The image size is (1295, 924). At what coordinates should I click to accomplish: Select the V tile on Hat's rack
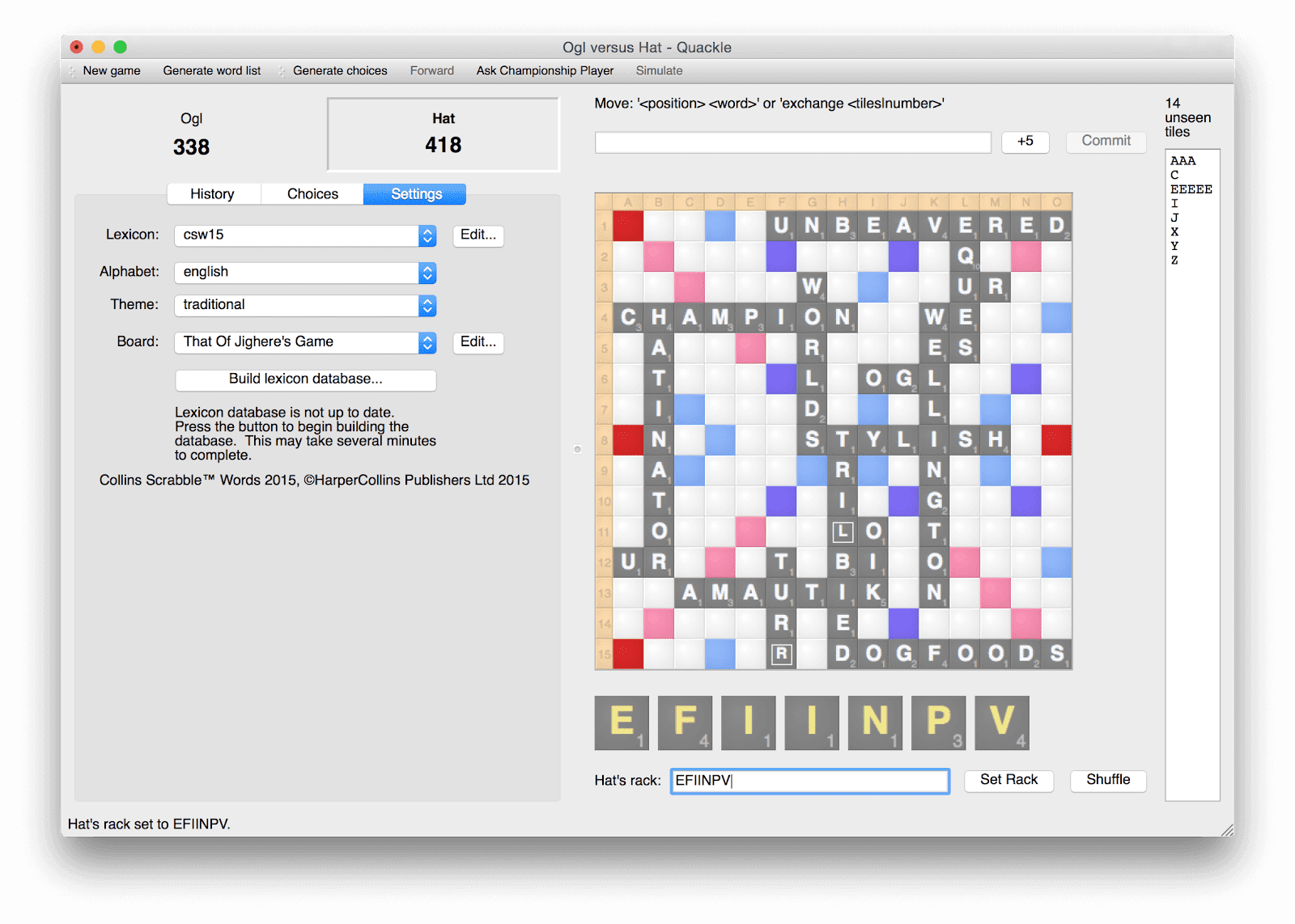(1001, 723)
